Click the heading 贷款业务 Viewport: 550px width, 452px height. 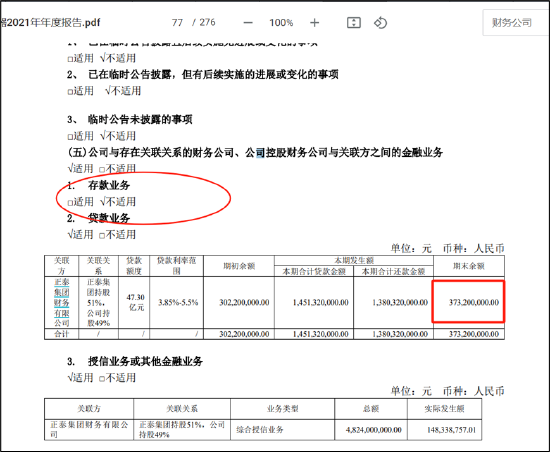(x=109, y=218)
